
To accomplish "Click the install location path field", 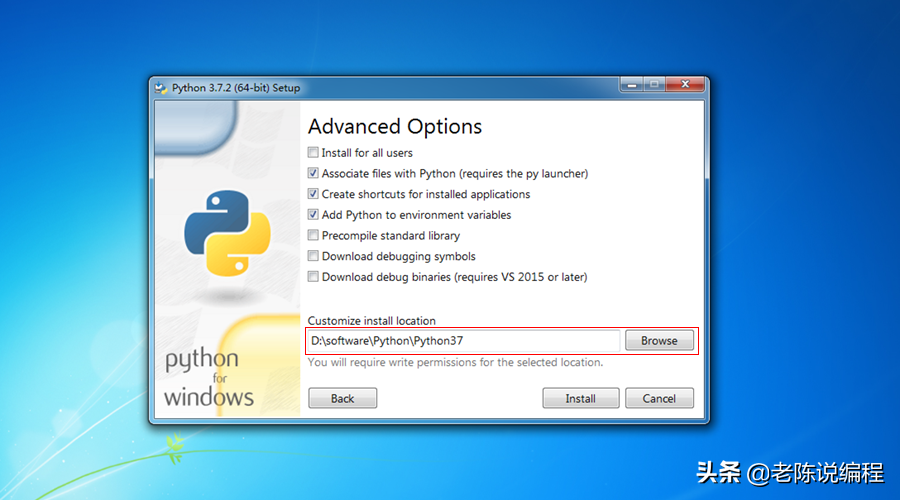I will click(464, 341).
